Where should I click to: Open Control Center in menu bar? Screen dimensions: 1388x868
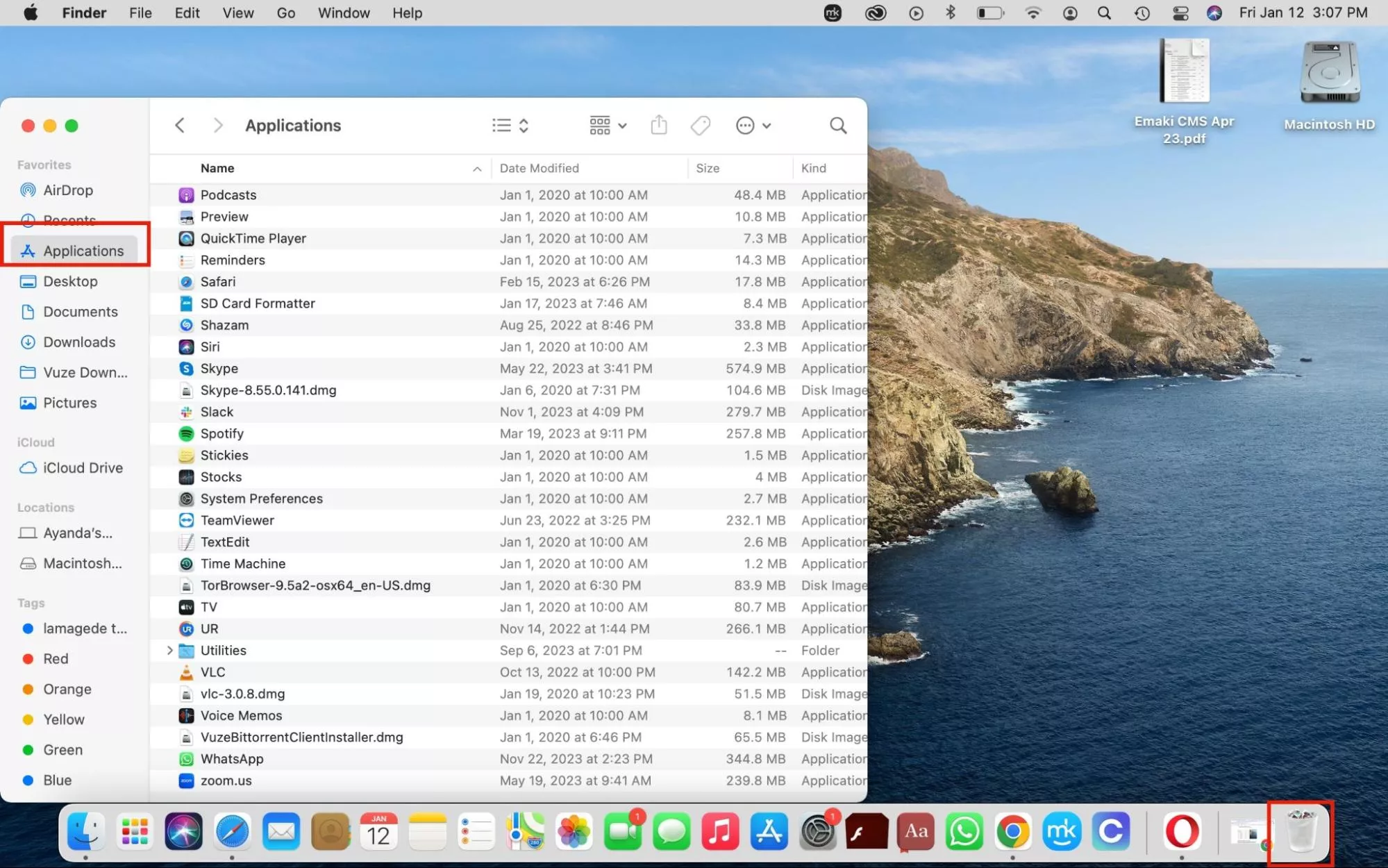[x=1180, y=12]
